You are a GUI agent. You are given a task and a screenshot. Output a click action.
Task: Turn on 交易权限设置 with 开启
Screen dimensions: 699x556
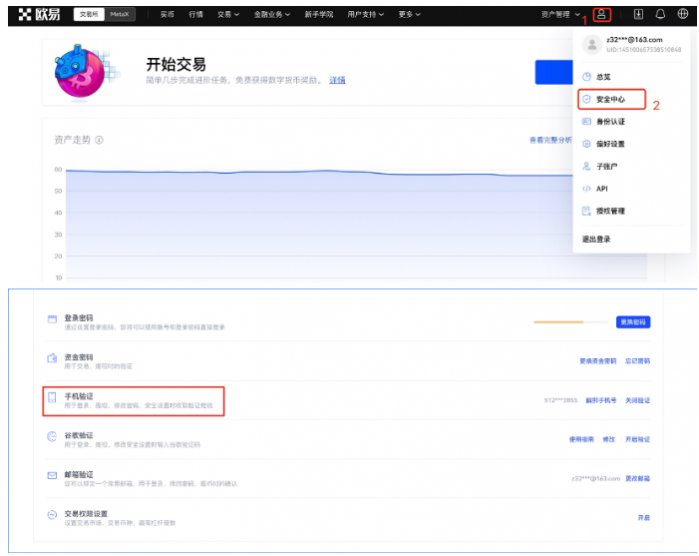pos(643,517)
